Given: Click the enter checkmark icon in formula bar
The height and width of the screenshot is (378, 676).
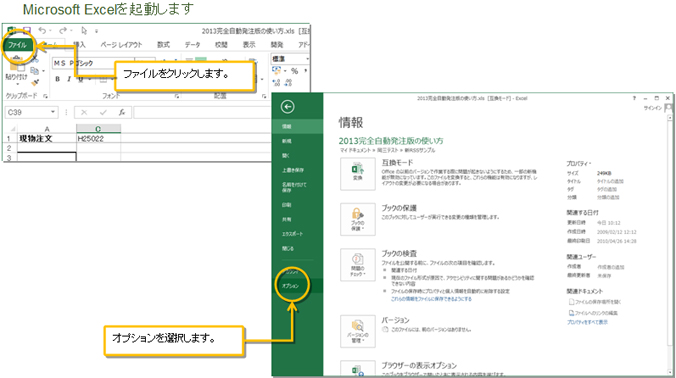Looking at the screenshot, I should [x=103, y=112].
